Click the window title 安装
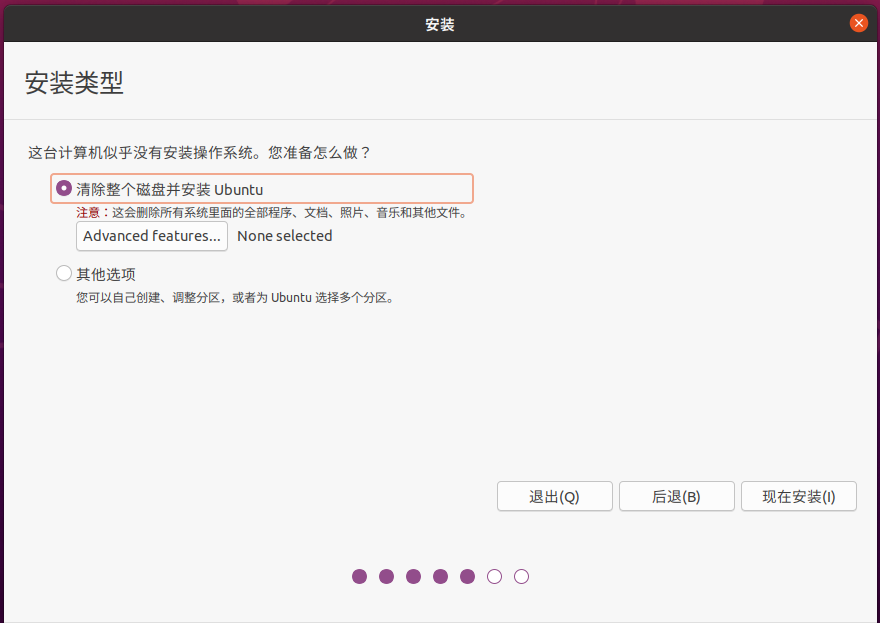 click(x=439, y=24)
